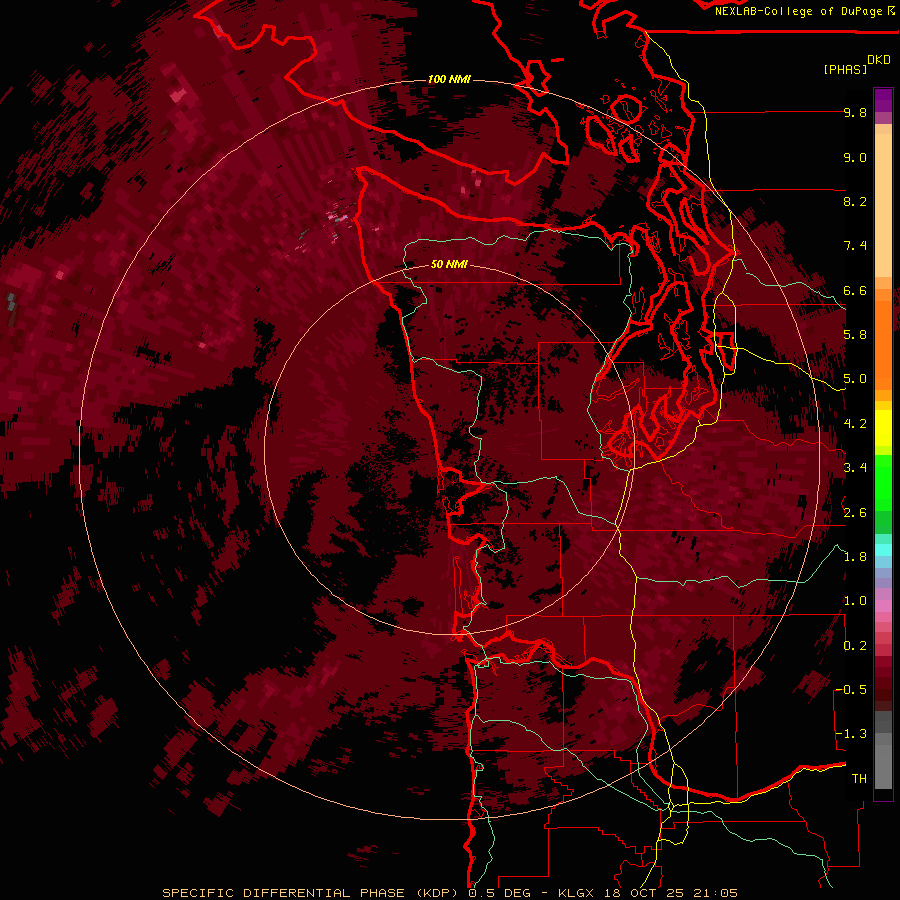Click the TH threshold legend label
This screenshot has height=900, width=900.
[x=859, y=779]
